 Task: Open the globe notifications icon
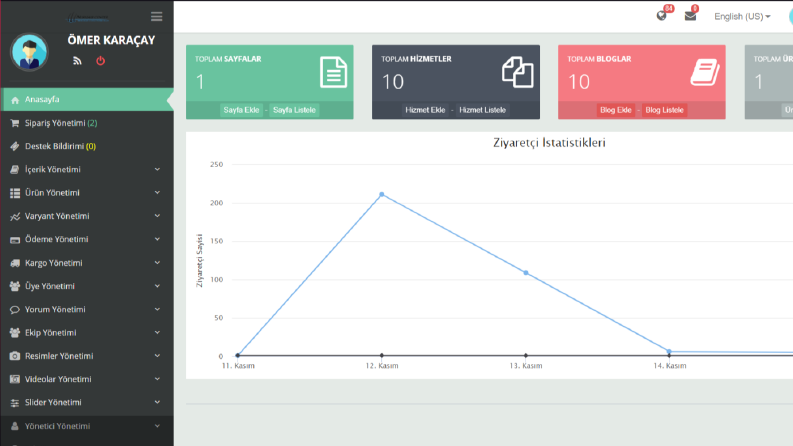661,16
